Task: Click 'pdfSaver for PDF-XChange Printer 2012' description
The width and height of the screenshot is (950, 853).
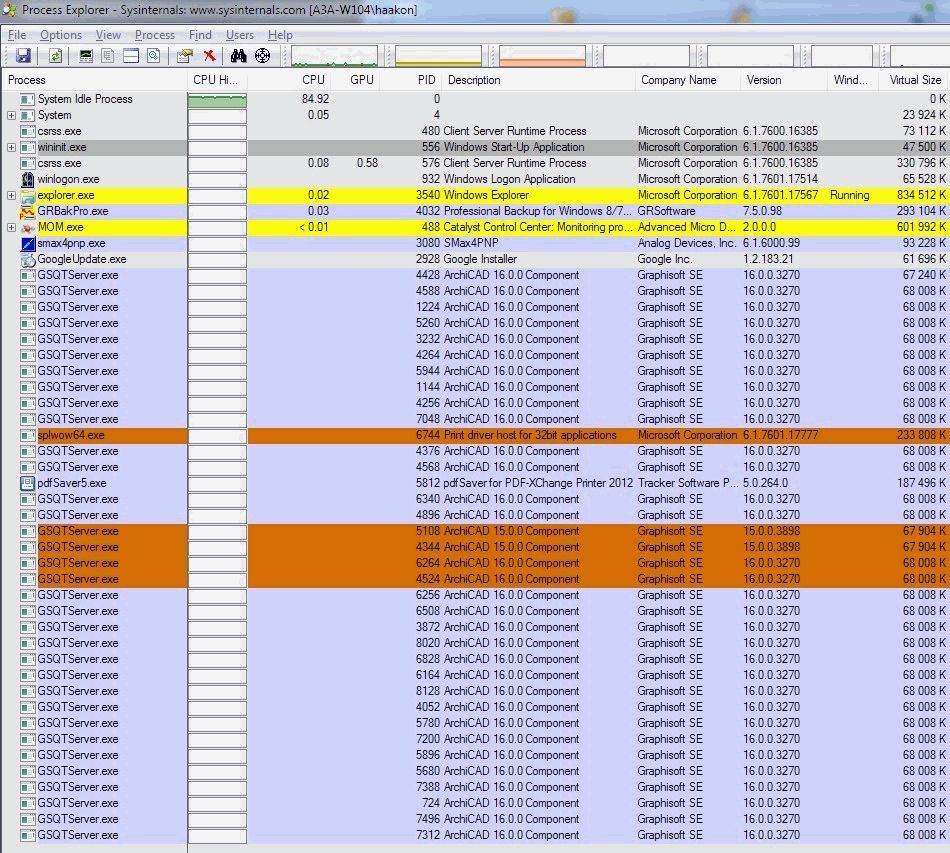Action: (x=538, y=483)
